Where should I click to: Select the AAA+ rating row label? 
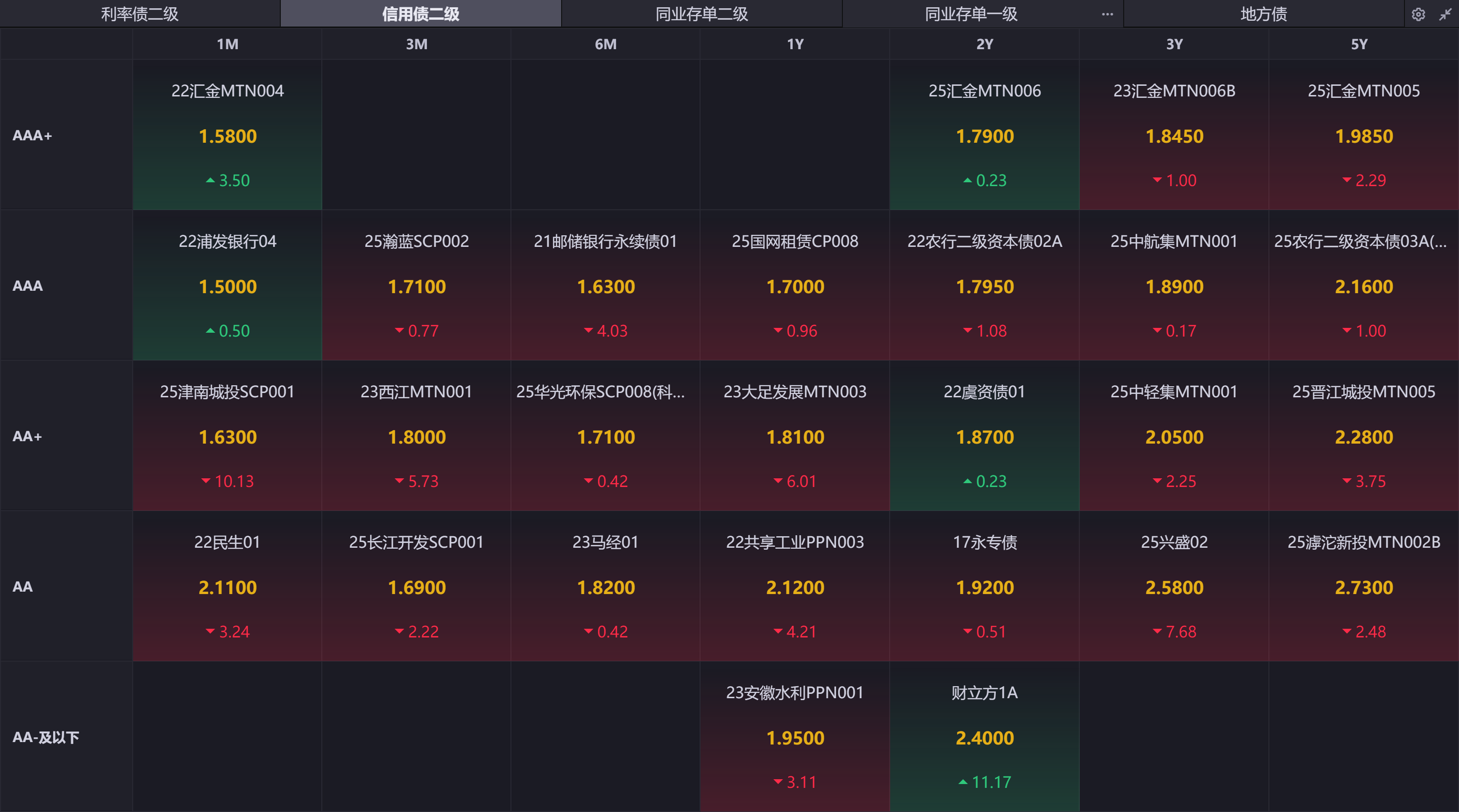(x=32, y=136)
